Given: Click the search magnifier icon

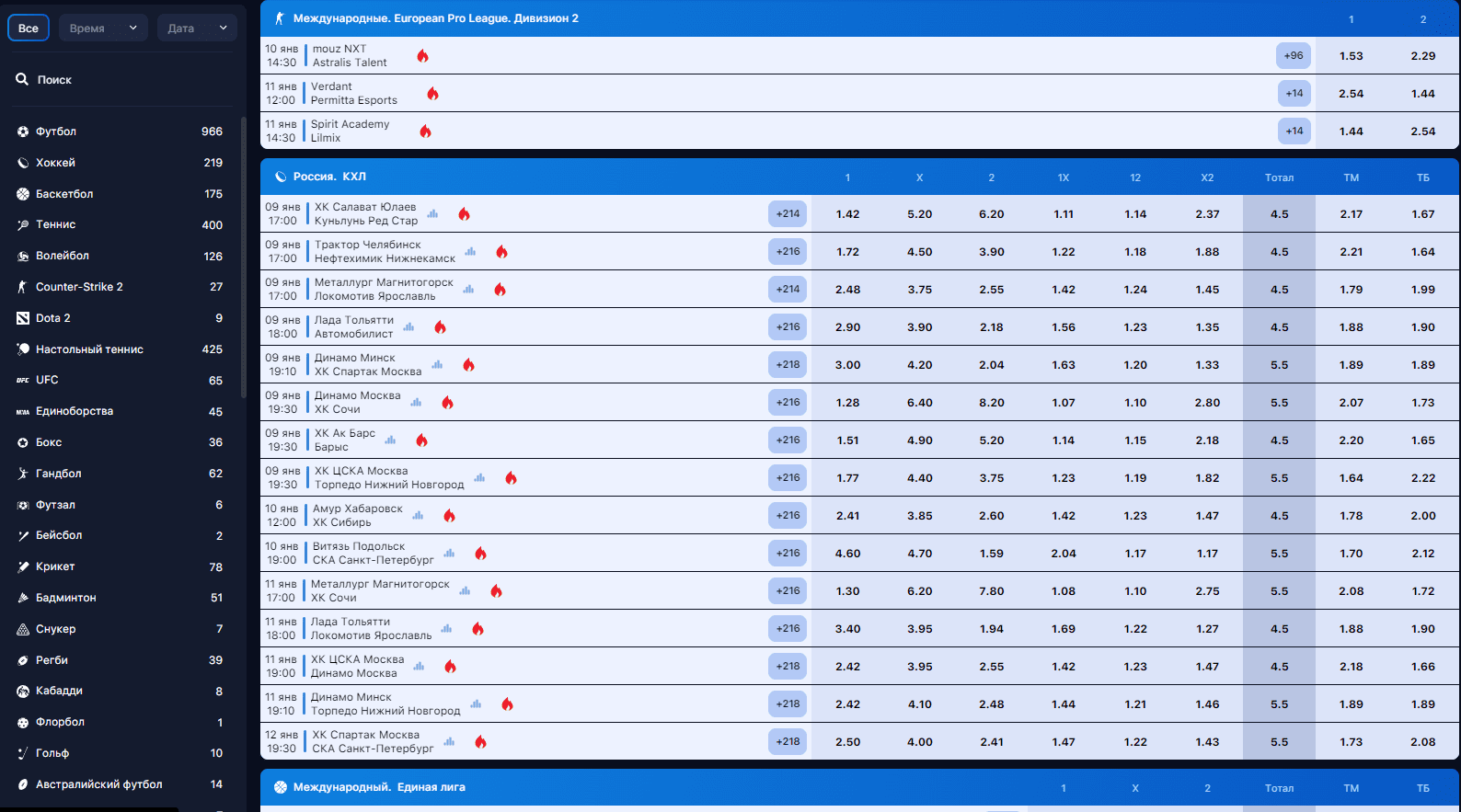Looking at the screenshot, I should click(22, 80).
